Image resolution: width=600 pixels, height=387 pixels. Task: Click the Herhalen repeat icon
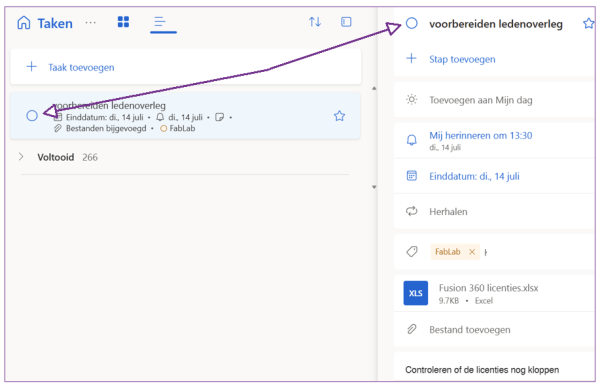coord(412,211)
